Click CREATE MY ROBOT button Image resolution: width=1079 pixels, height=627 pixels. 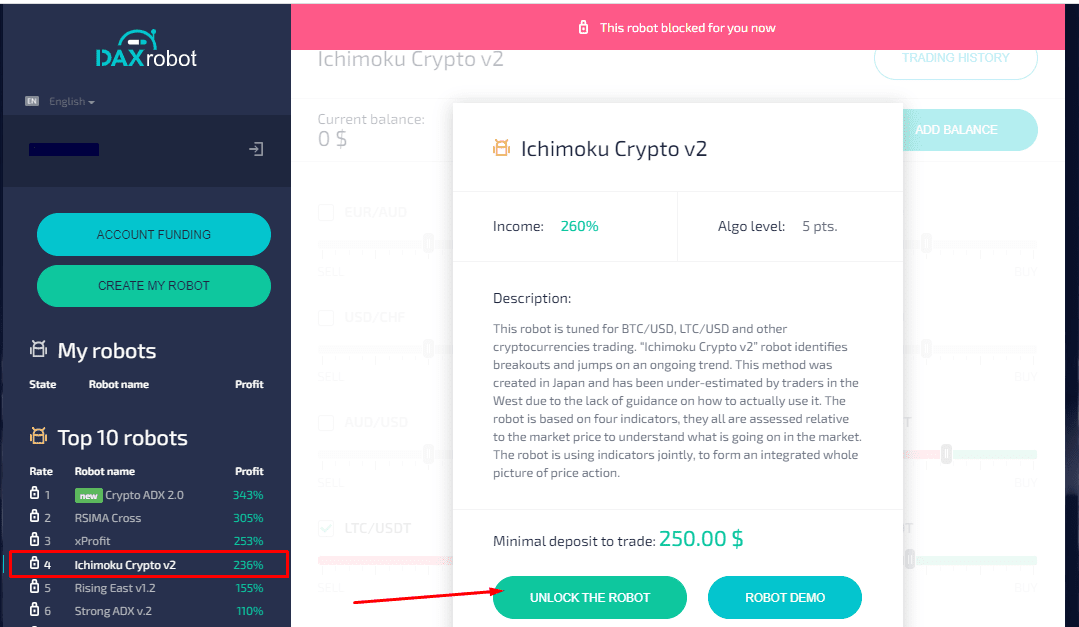(153, 286)
